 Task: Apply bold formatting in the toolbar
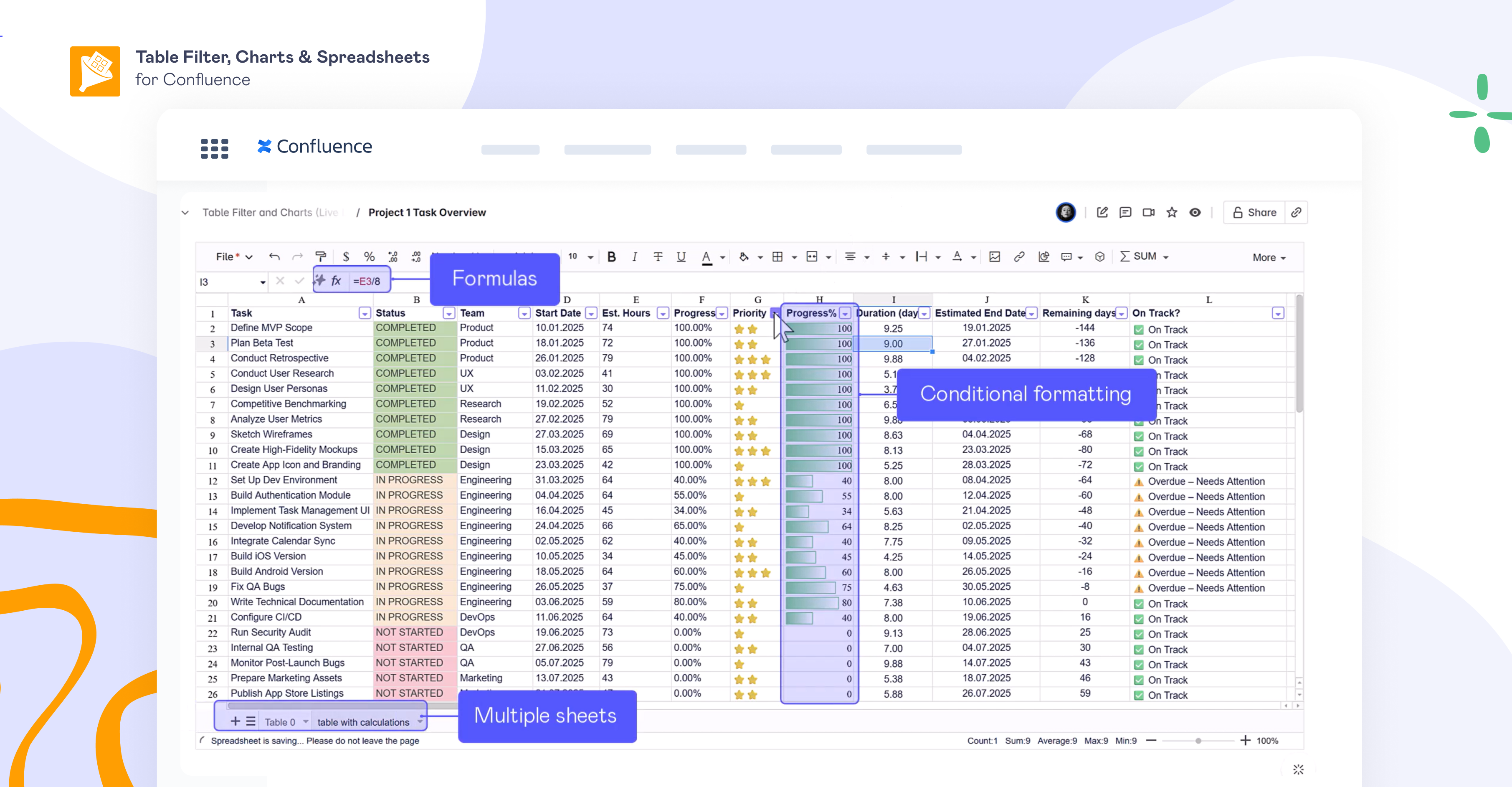click(x=611, y=256)
